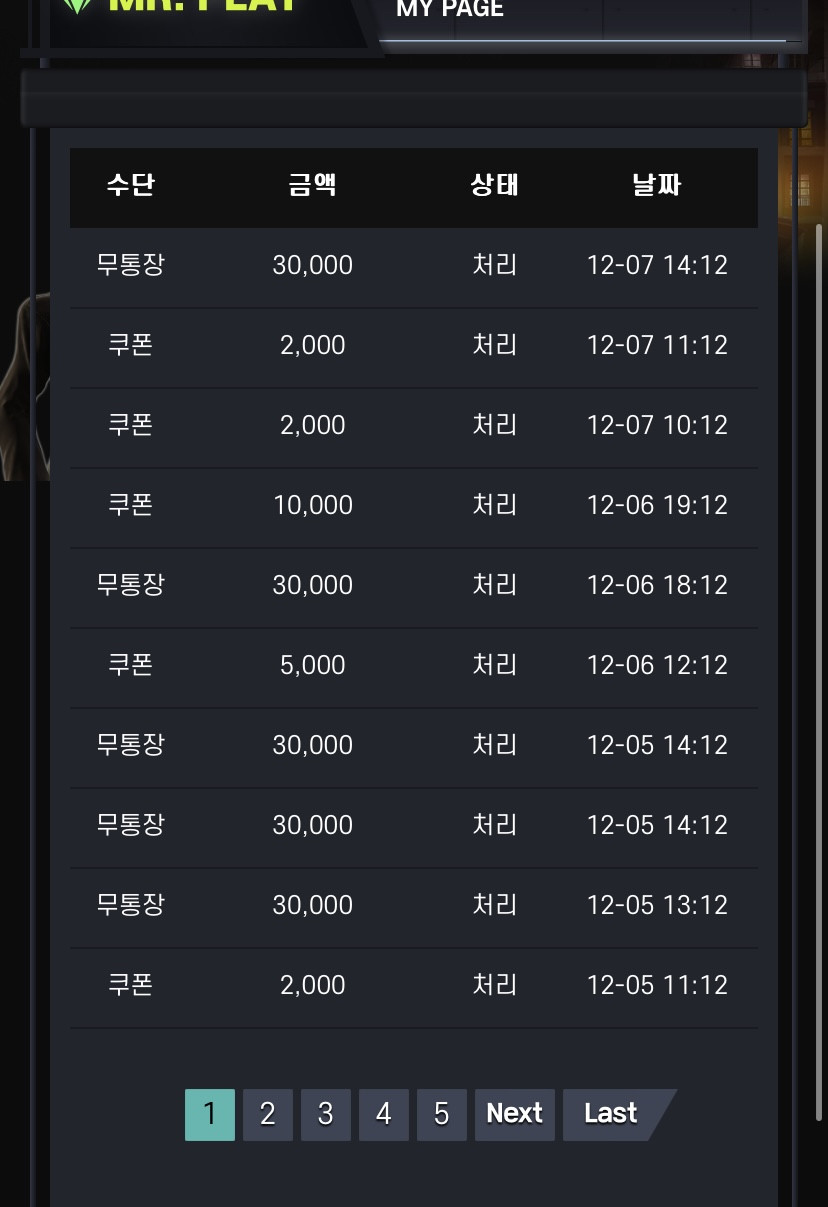Select the 12-05 13:12 무통장 row
Viewport: 828px width, 1207px height.
pyautogui.click(x=414, y=906)
